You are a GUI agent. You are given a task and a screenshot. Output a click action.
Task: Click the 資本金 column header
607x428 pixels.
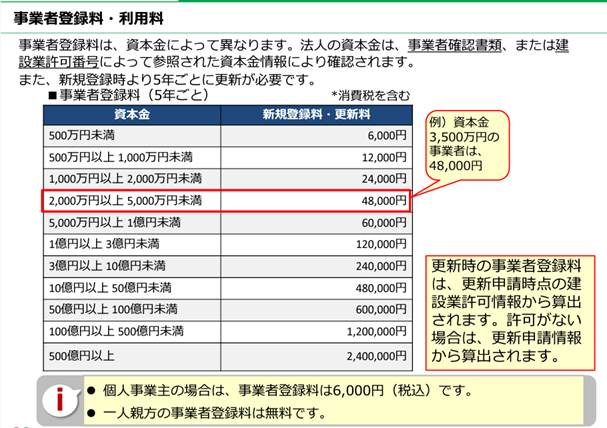click(132, 115)
